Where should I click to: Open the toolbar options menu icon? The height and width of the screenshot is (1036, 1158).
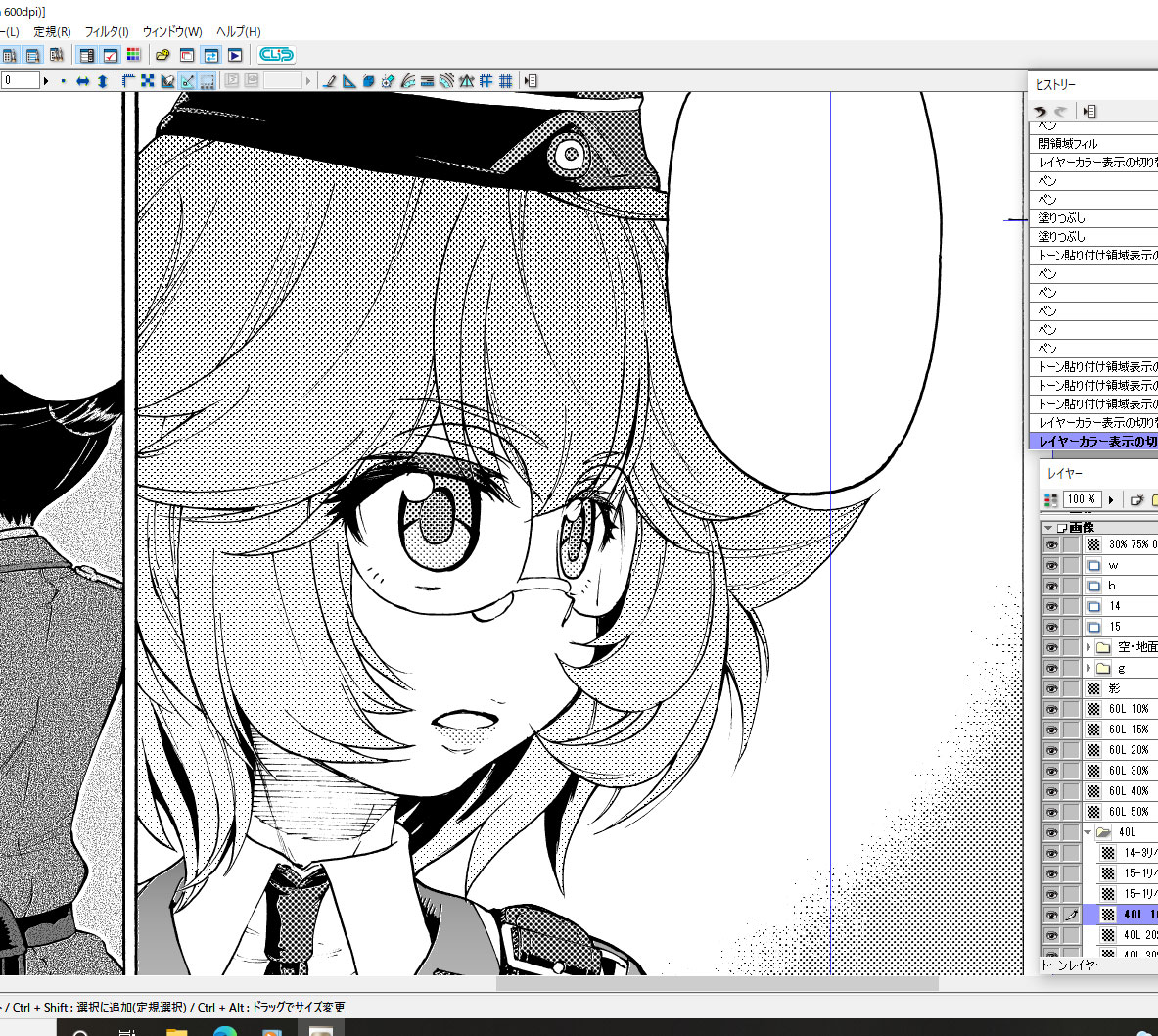click(531, 81)
